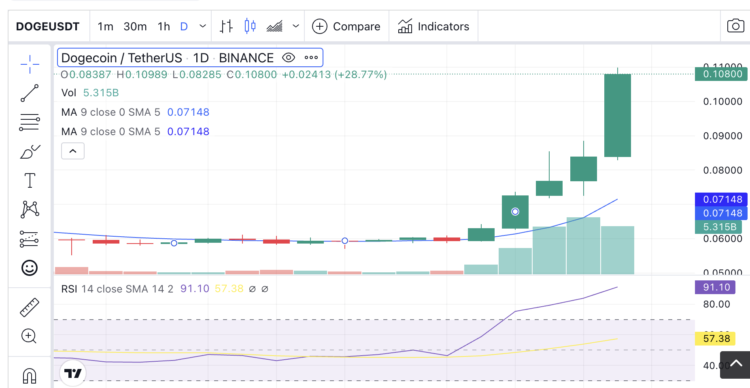
Task: Toggle the magnet snap mode
Action: 30,375
